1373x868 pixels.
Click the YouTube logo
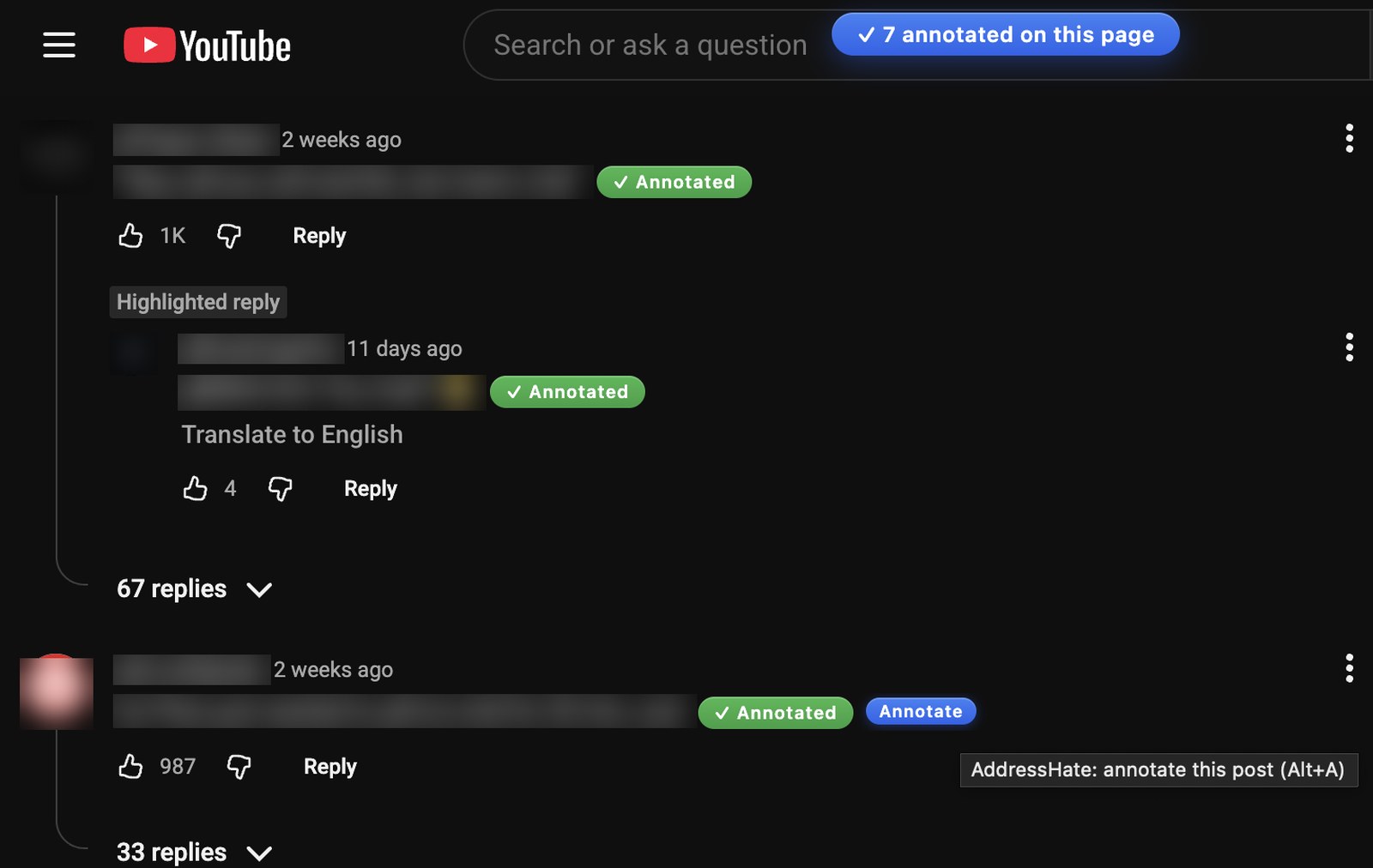coord(207,45)
